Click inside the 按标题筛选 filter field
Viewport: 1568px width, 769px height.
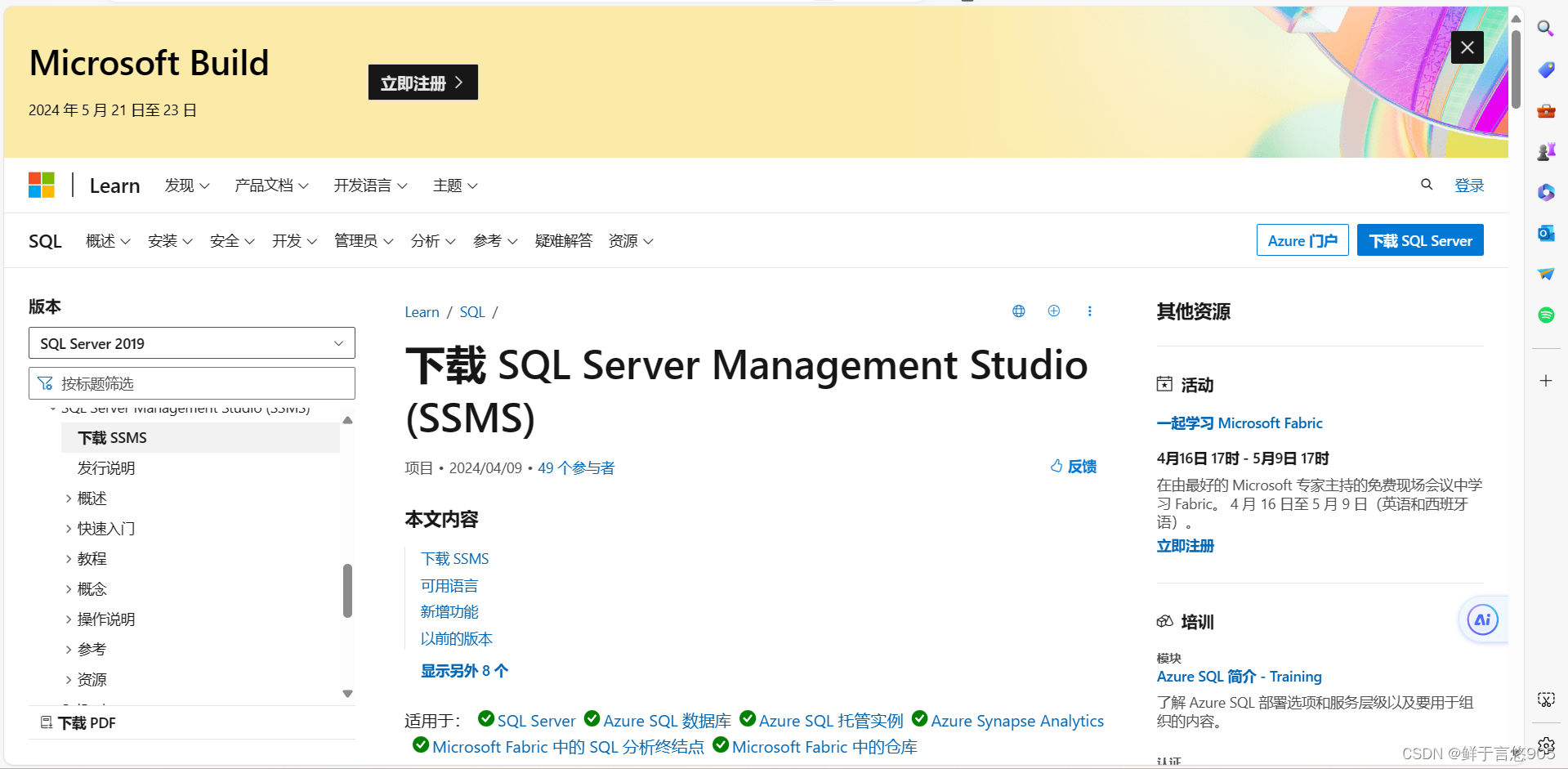(191, 382)
